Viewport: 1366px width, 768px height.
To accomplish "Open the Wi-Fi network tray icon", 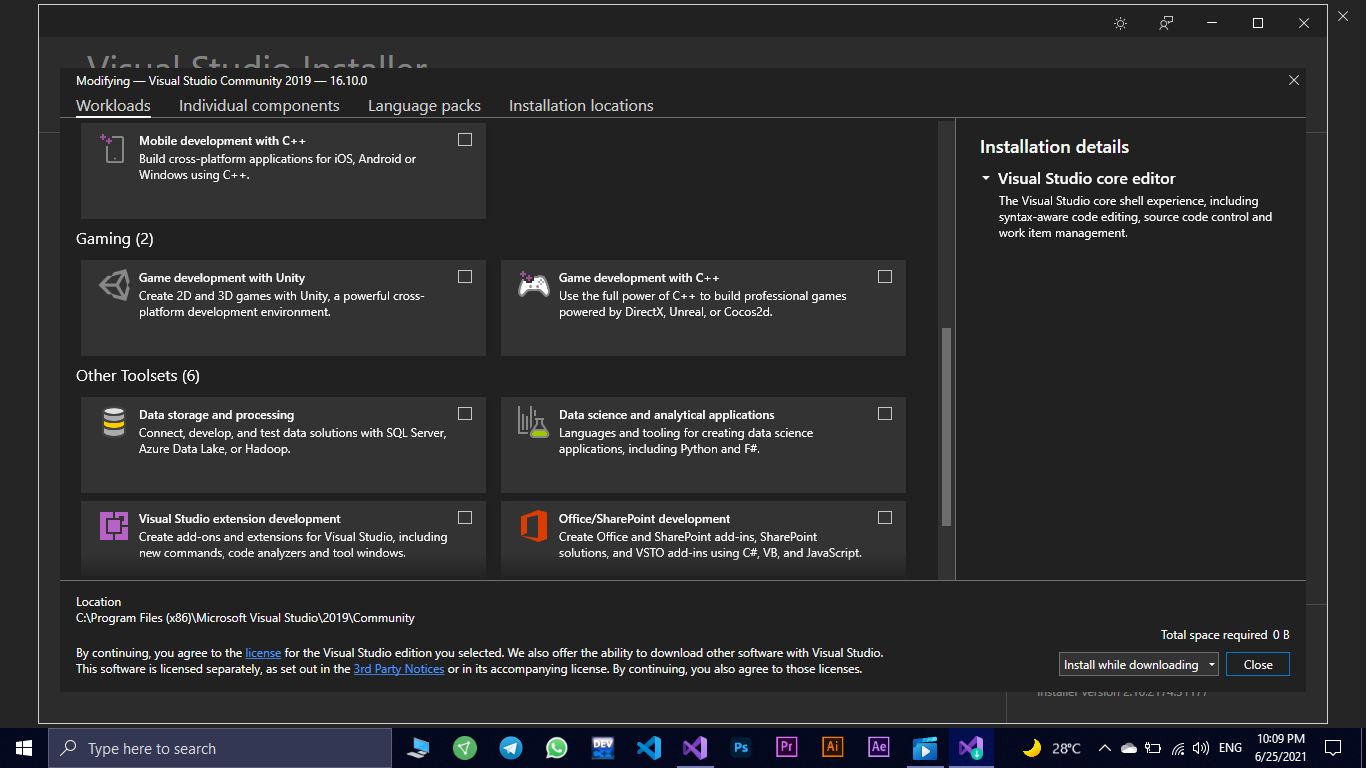I will coord(1178,748).
